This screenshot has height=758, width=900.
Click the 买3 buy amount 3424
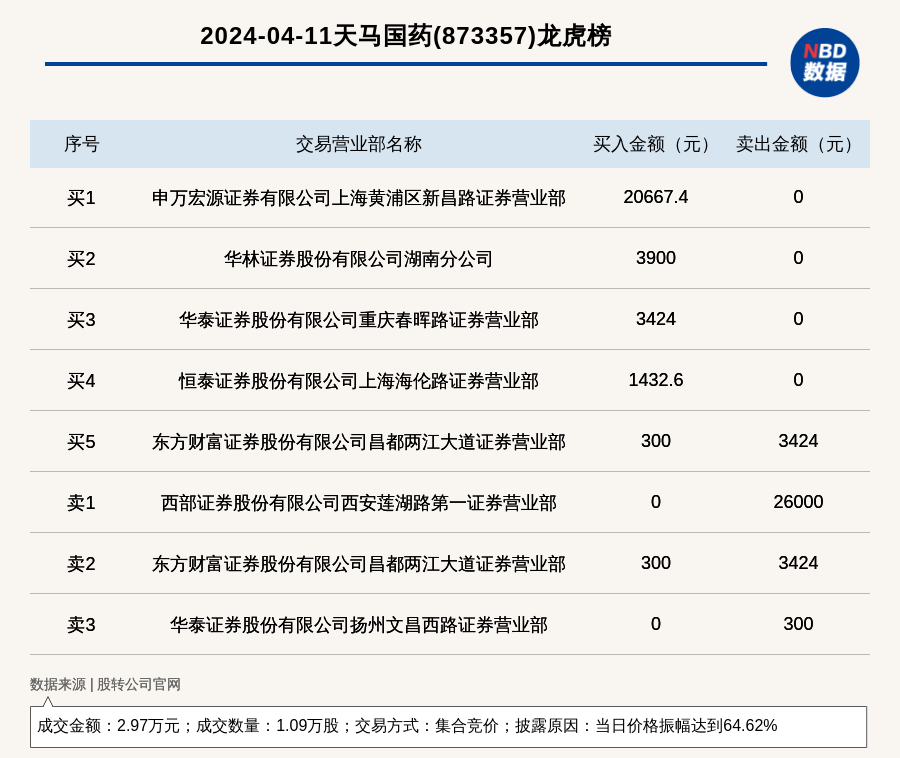pyautogui.click(x=655, y=319)
